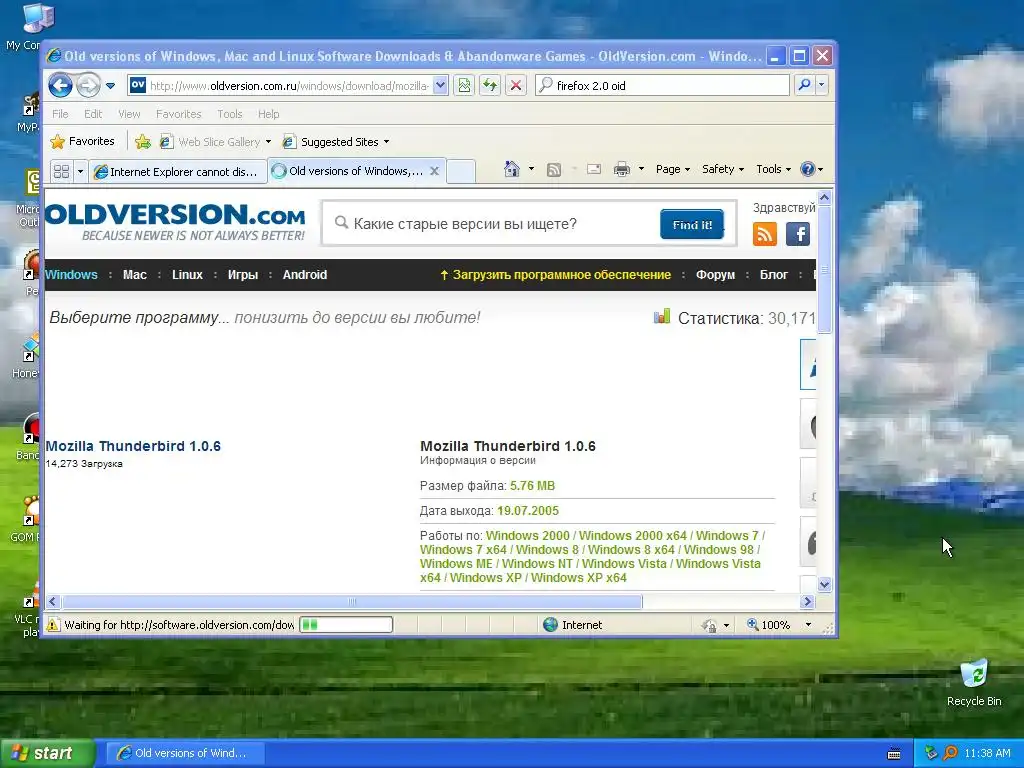Select the Игры navigation link
This screenshot has height=768, width=1024.
tap(243, 275)
